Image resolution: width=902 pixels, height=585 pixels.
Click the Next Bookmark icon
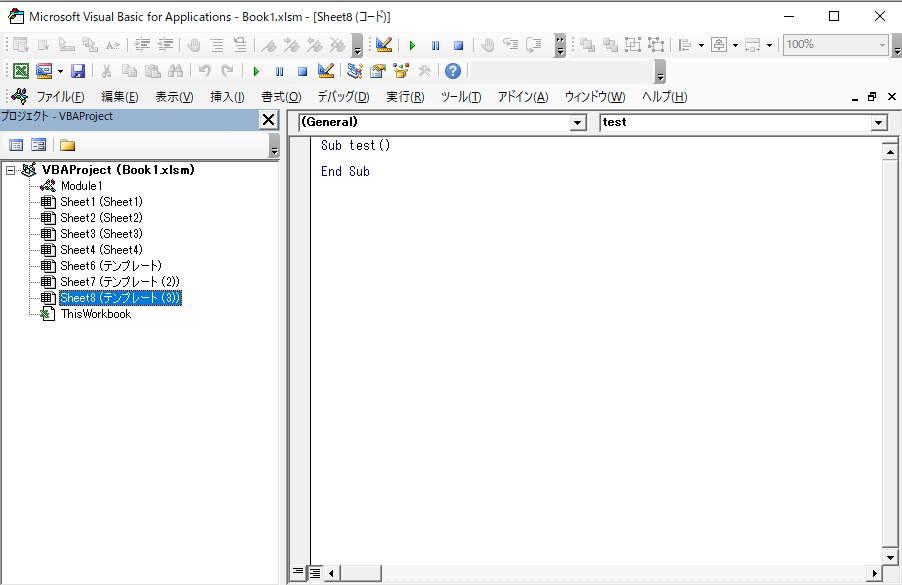[x=292, y=44]
